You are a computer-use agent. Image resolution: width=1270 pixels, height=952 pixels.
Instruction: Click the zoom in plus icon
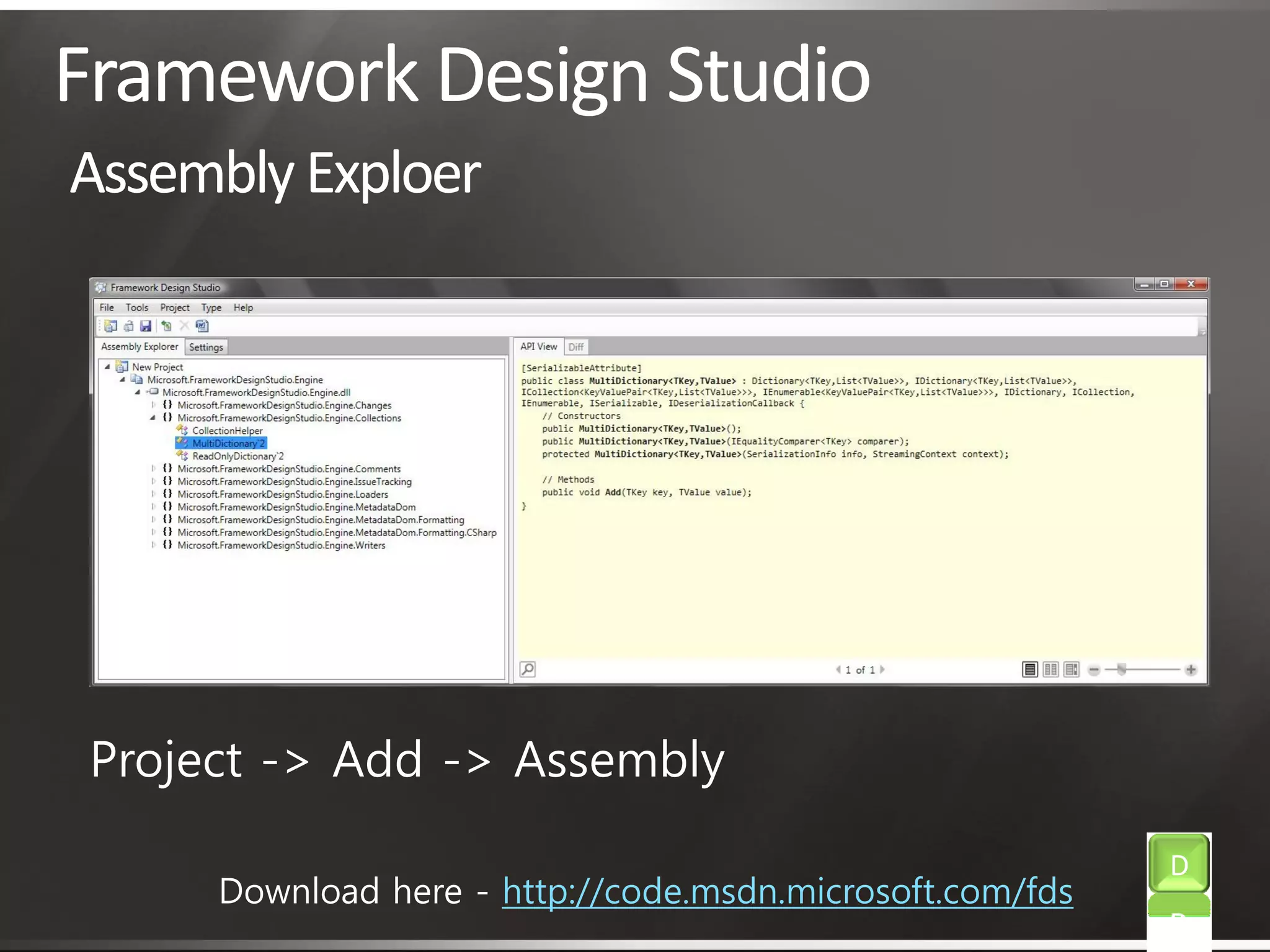[1191, 669]
